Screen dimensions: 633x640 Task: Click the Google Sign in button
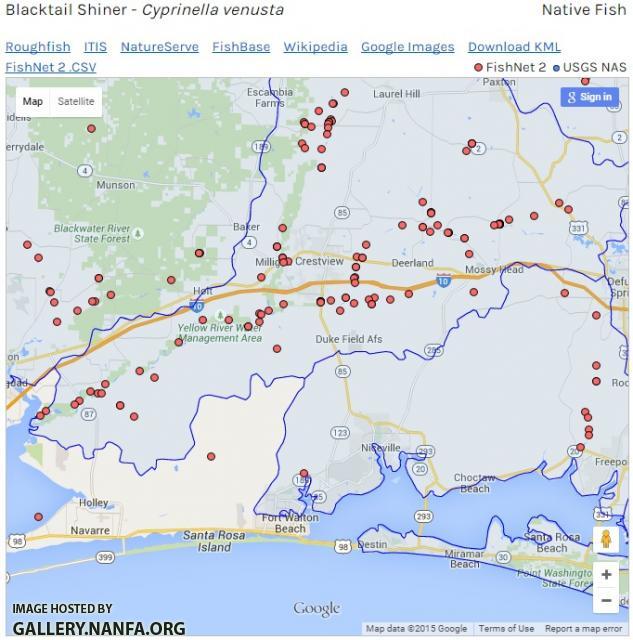point(589,97)
